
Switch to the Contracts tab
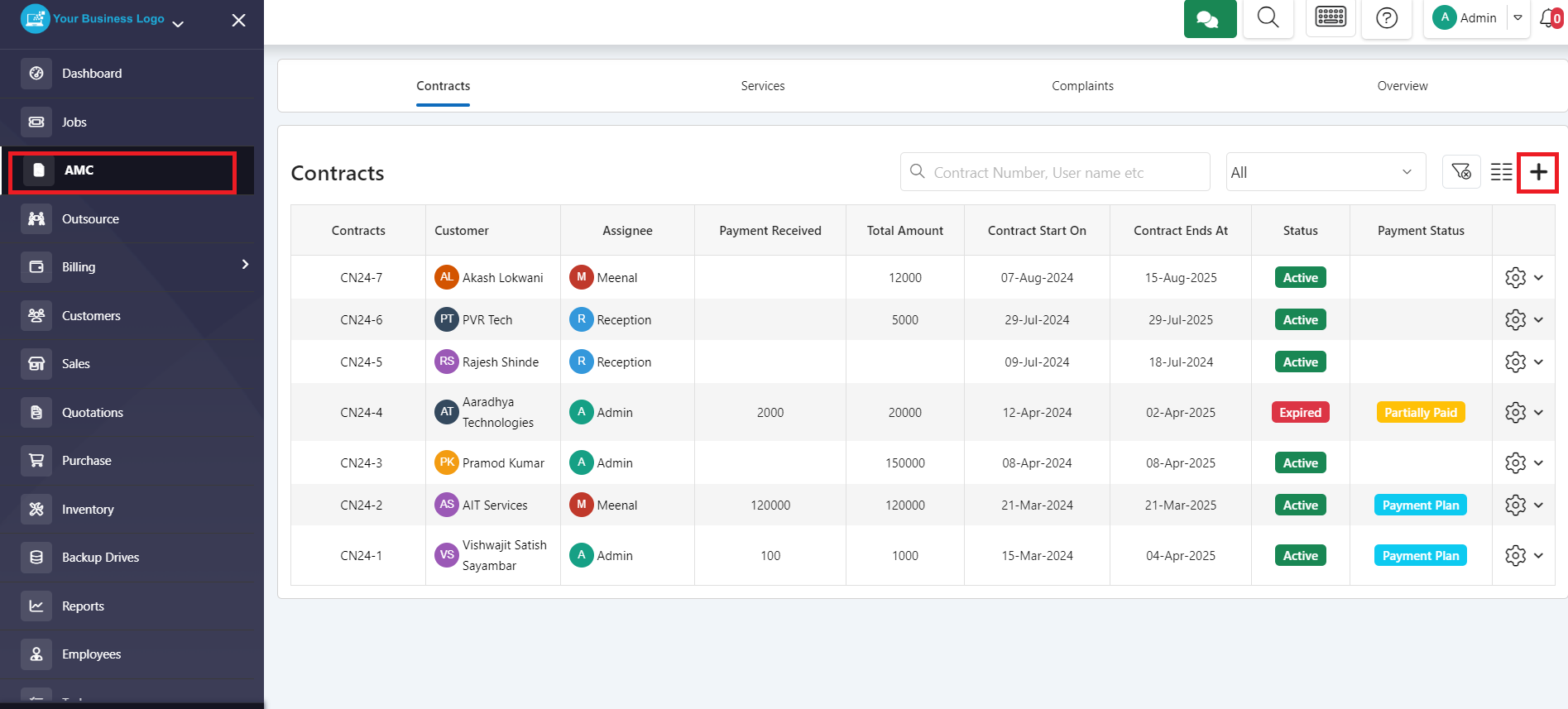[443, 86]
